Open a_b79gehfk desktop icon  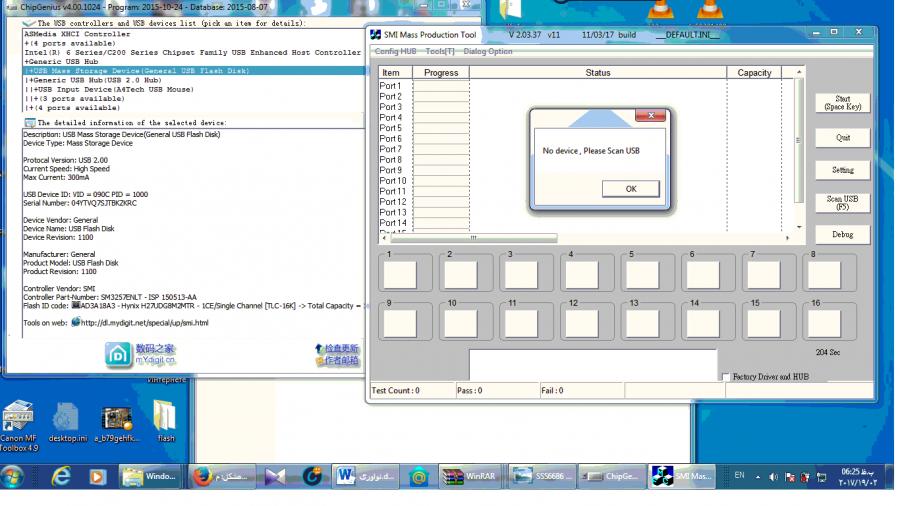coord(117,424)
